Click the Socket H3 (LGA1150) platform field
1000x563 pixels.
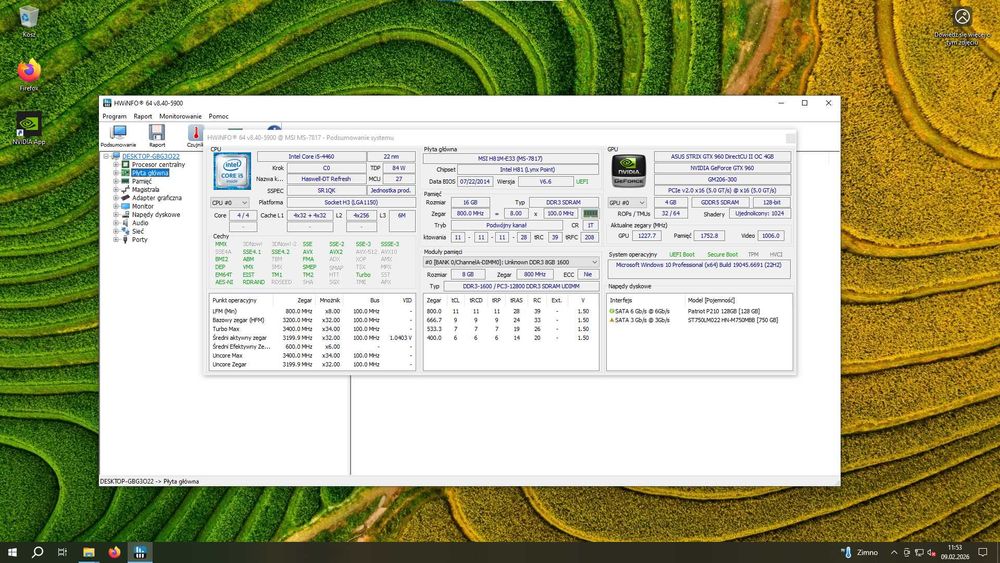click(351, 203)
